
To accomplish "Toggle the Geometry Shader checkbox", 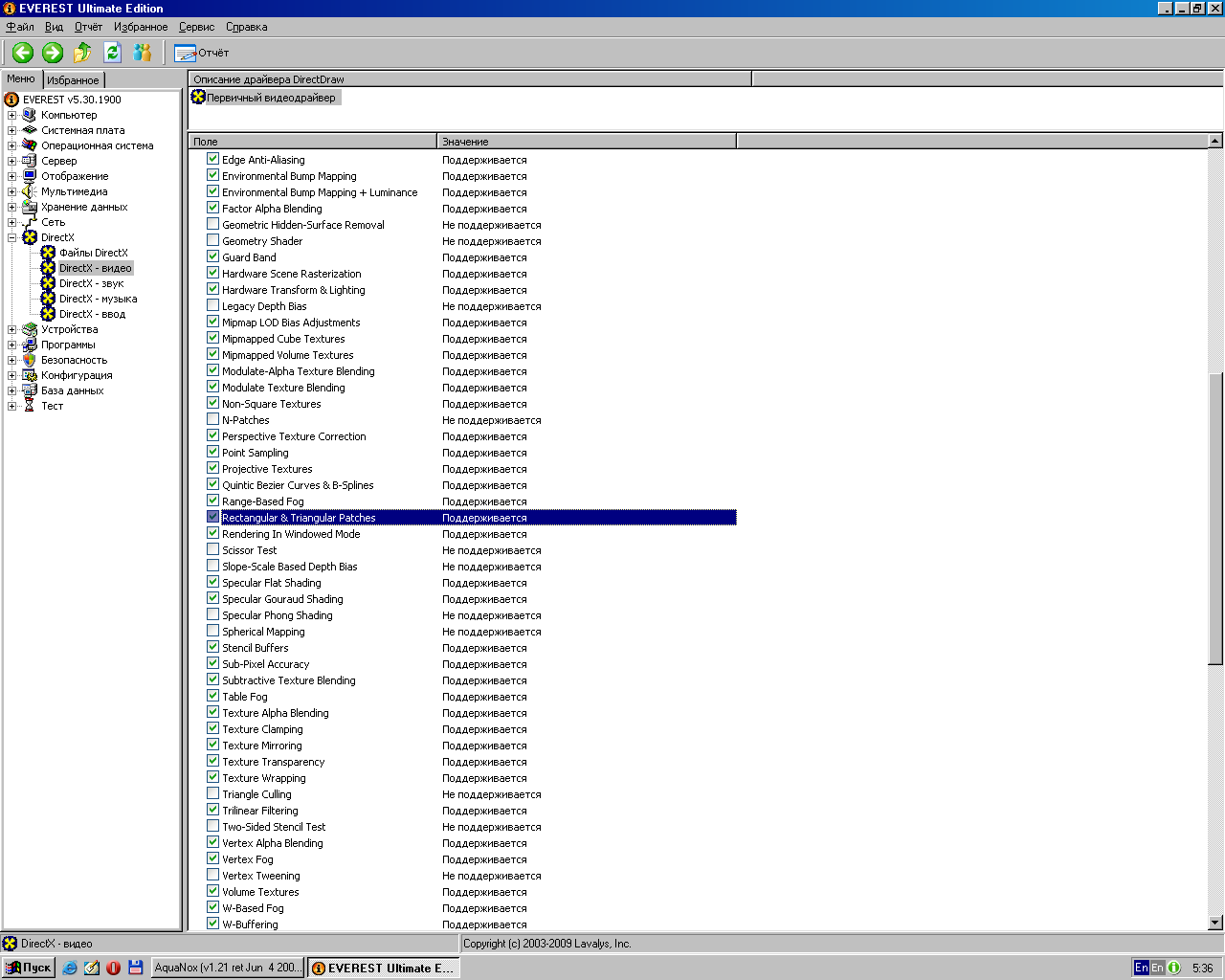I will 213,240.
